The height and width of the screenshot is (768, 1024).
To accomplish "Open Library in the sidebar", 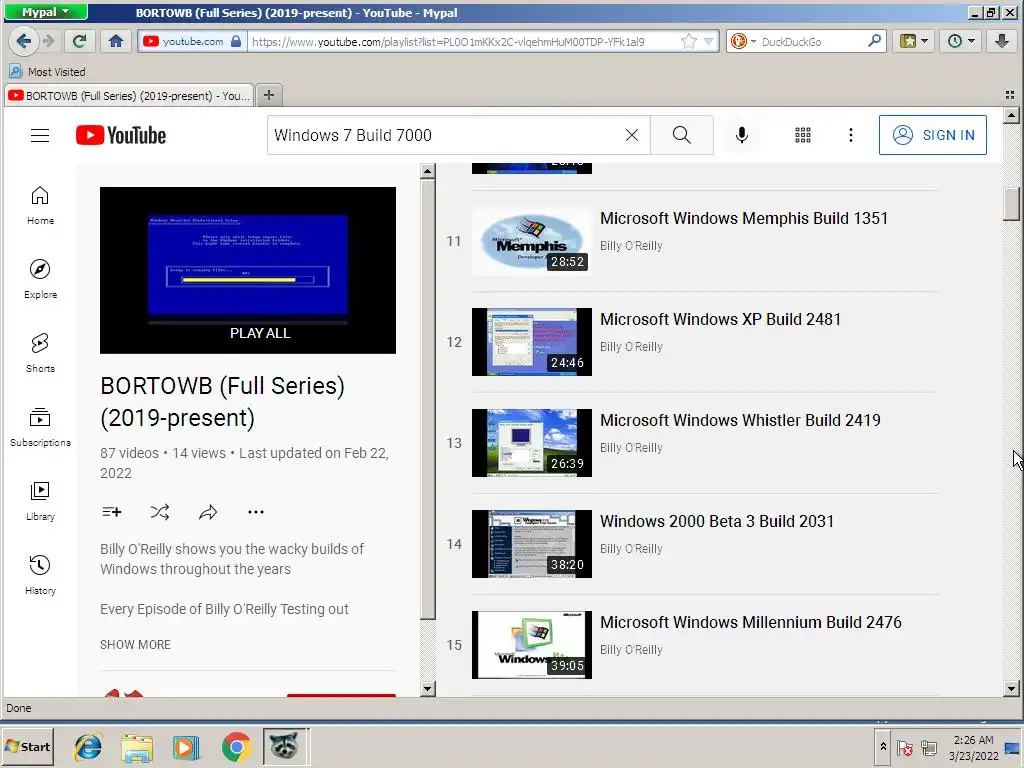I will 40,501.
